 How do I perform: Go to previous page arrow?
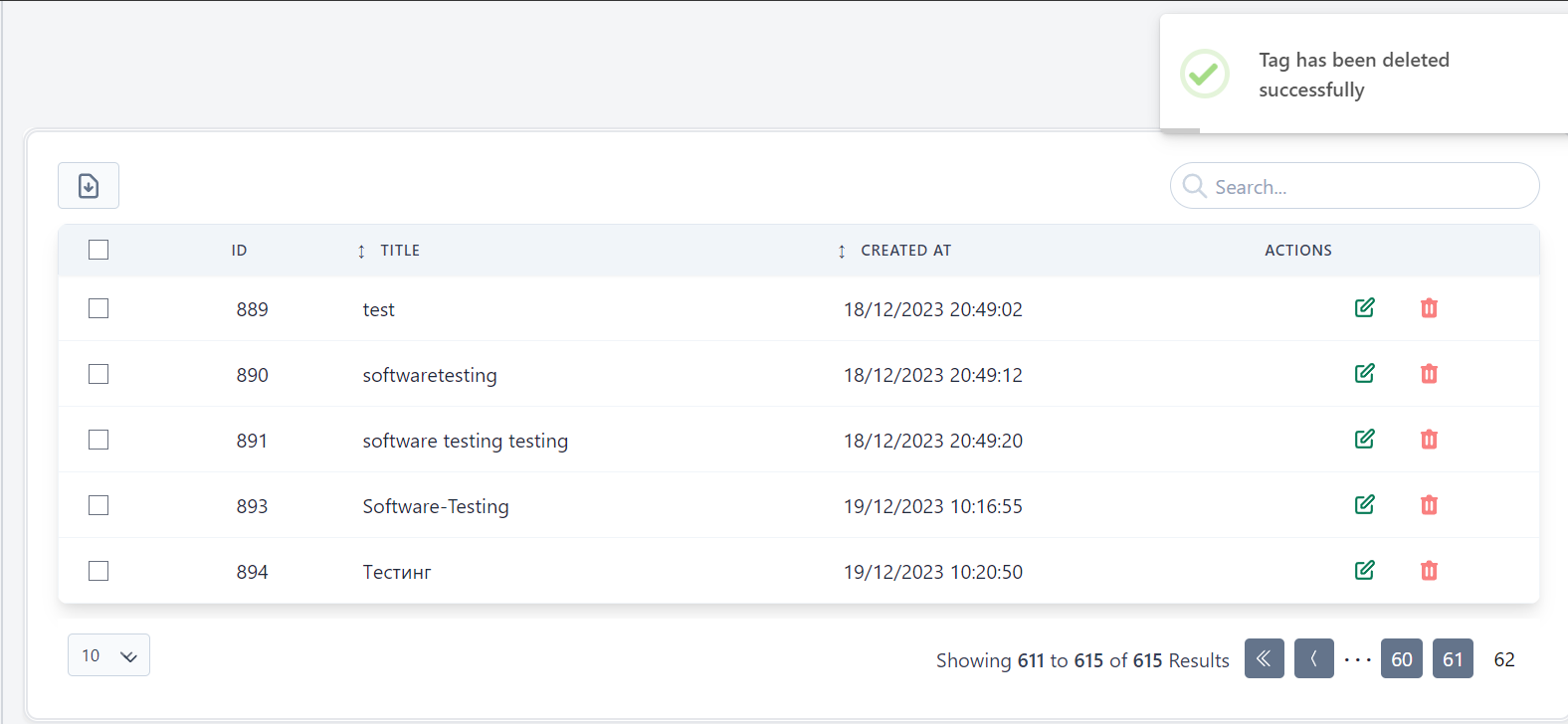click(1313, 658)
